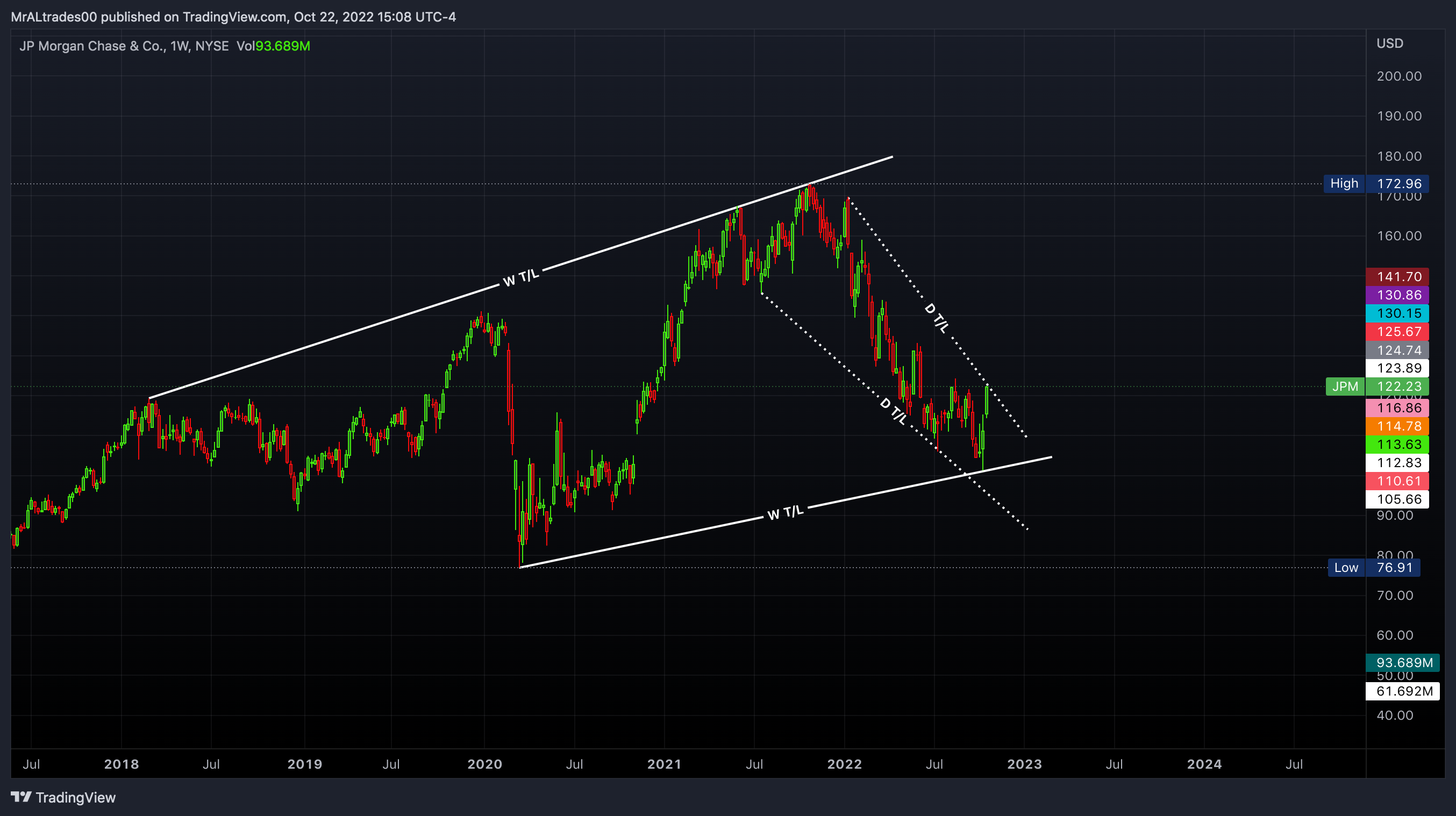Screen dimensions: 1456x816
Task: Click the High 172.96 marker label
Action: (x=1376, y=184)
